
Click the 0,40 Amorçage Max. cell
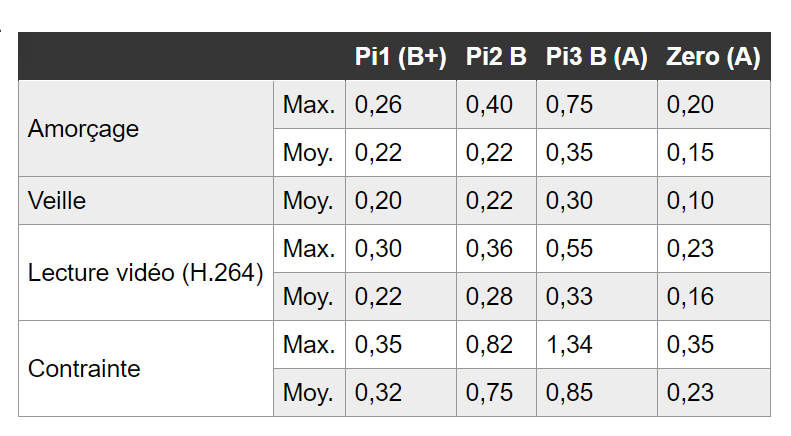489,105
